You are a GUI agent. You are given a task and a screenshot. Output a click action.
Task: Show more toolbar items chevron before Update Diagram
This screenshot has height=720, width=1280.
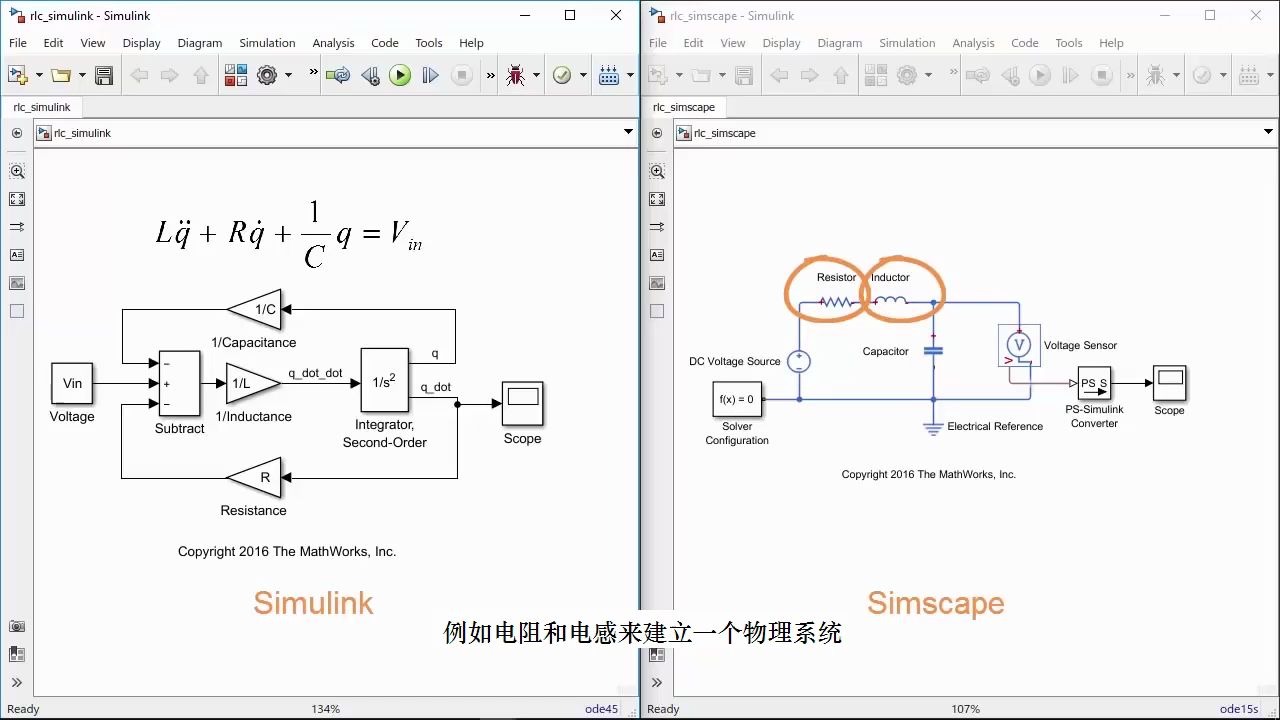(x=314, y=73)
